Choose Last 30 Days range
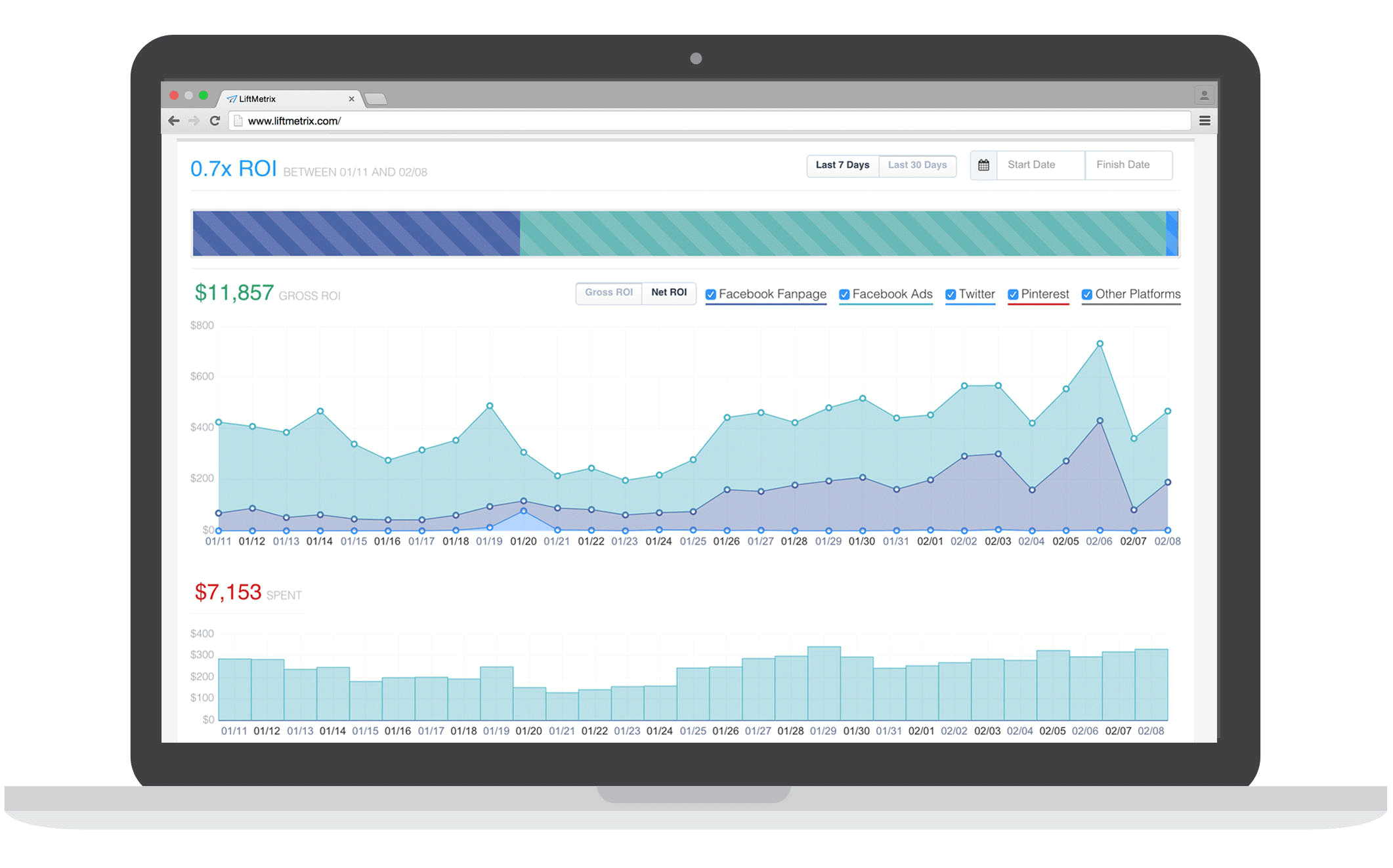 point(917,165)
